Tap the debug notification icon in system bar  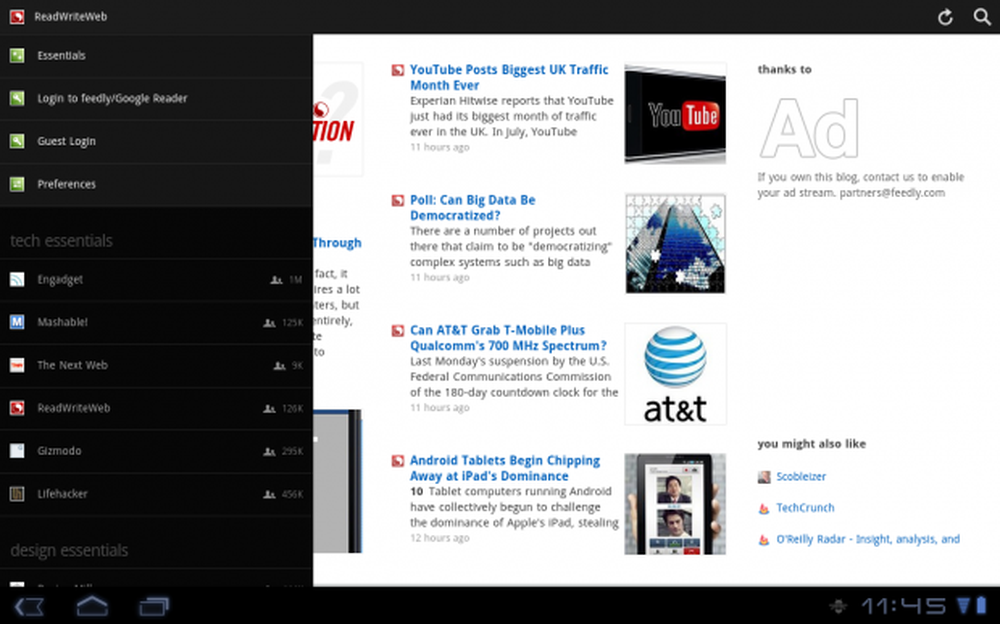point(838,606)
